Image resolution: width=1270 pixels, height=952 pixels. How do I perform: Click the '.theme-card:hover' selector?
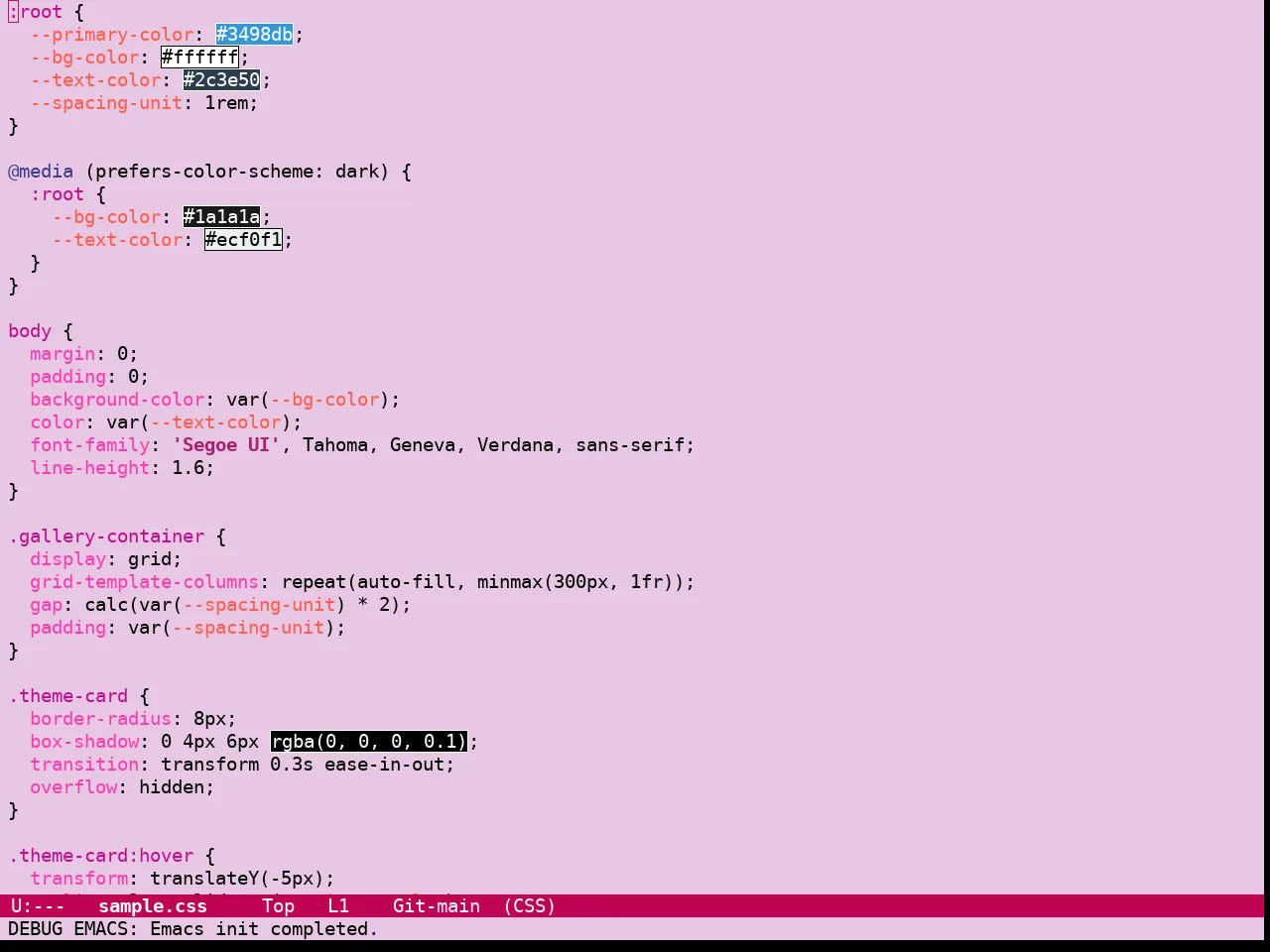[x=101, y=856]
